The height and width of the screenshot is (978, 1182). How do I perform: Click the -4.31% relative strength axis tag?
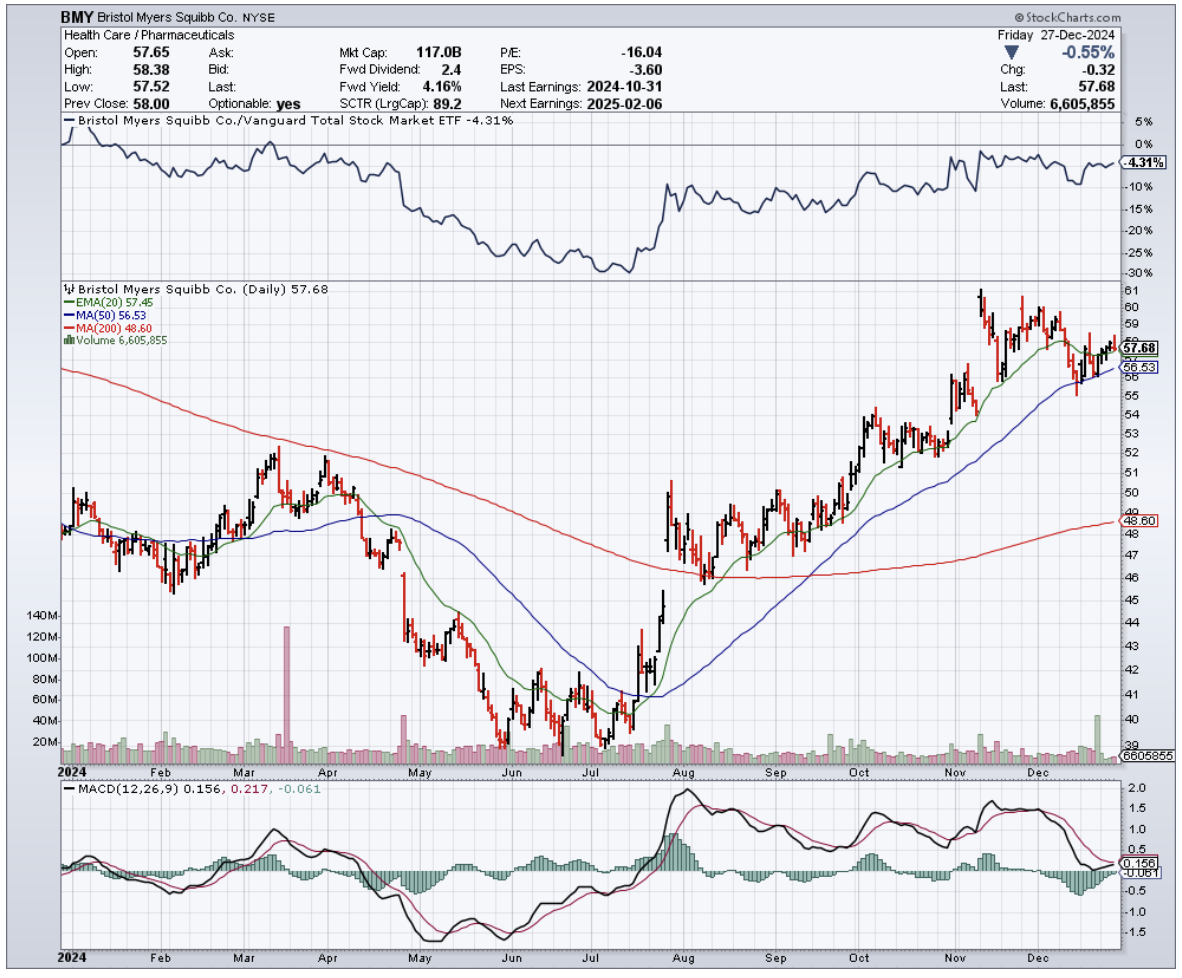(x=1140, y=163)
